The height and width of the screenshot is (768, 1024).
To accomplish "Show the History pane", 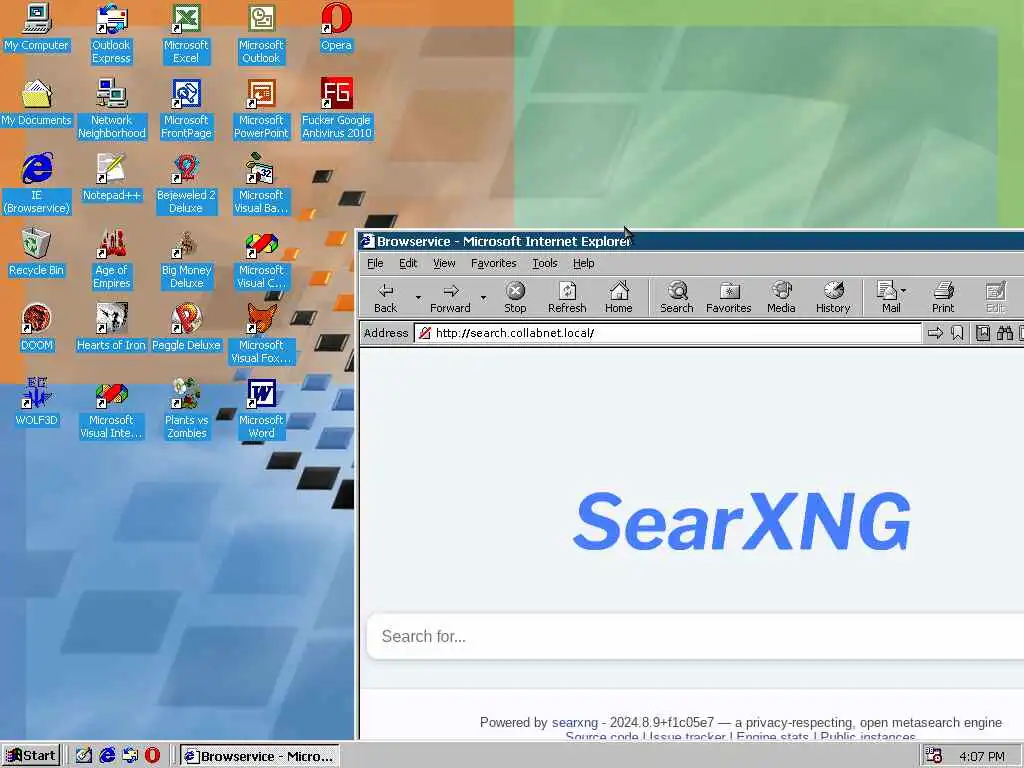I will pyautogui.click(x=833, y=297).
